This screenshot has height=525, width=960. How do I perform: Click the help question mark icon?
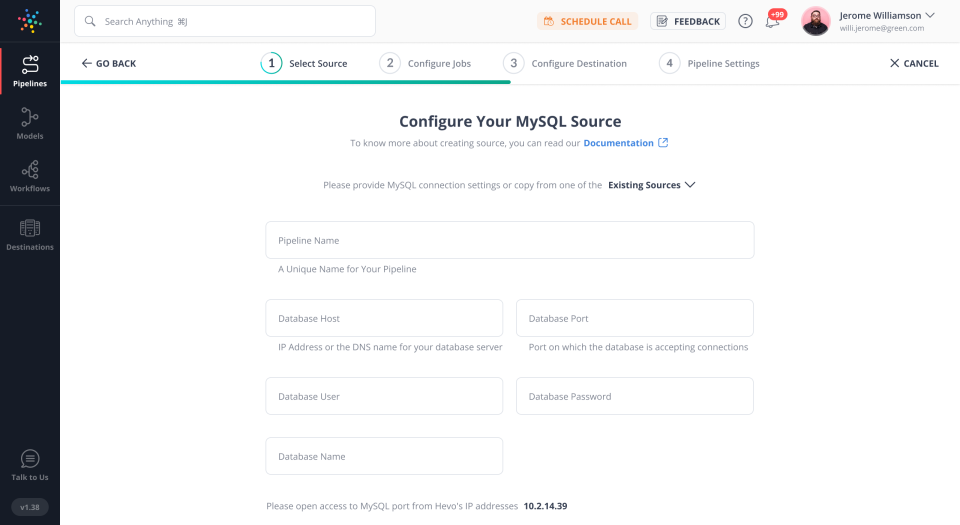(x=745, y=21)
